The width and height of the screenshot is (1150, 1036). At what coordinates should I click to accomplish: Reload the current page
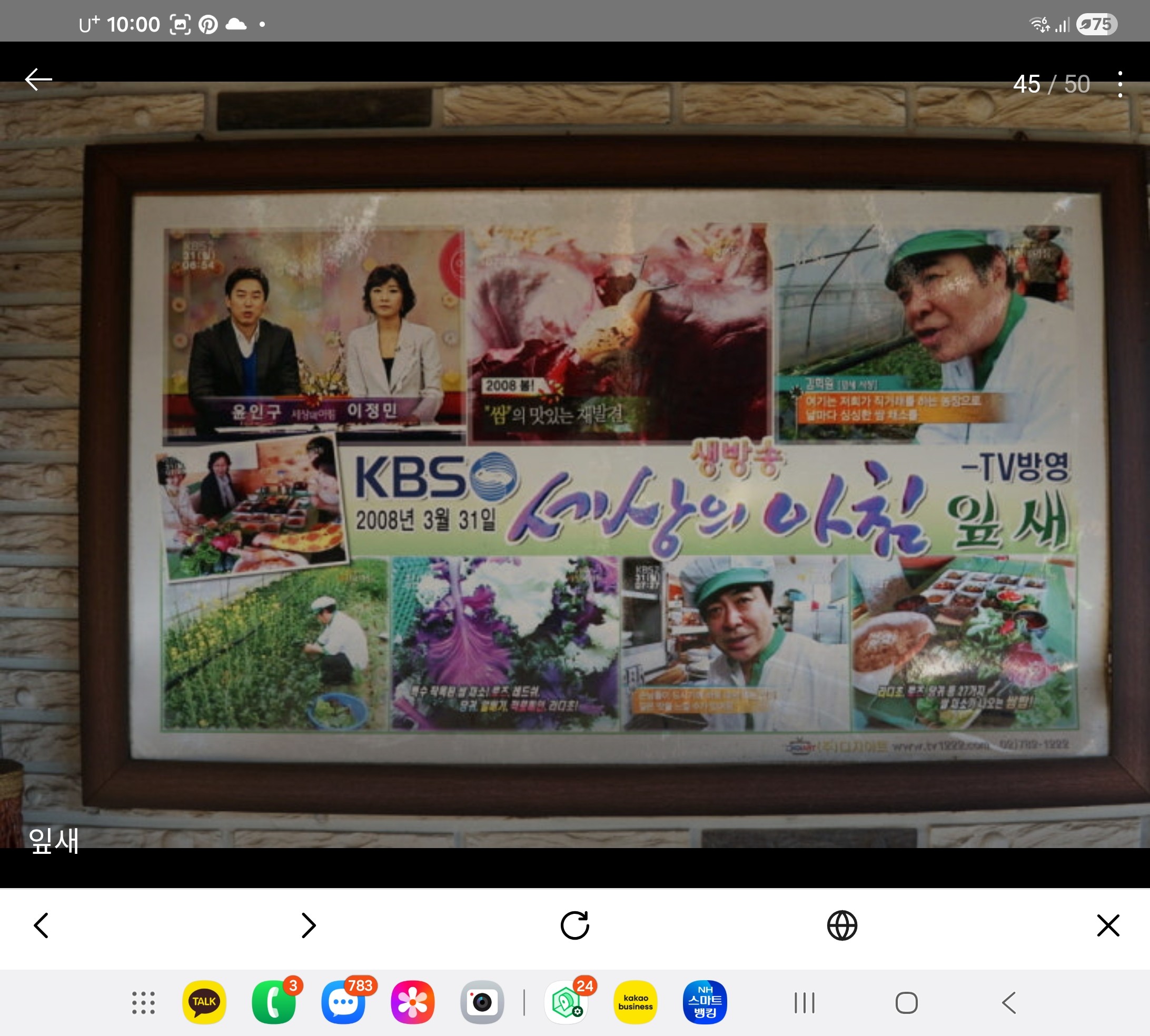tap(575, 925)
